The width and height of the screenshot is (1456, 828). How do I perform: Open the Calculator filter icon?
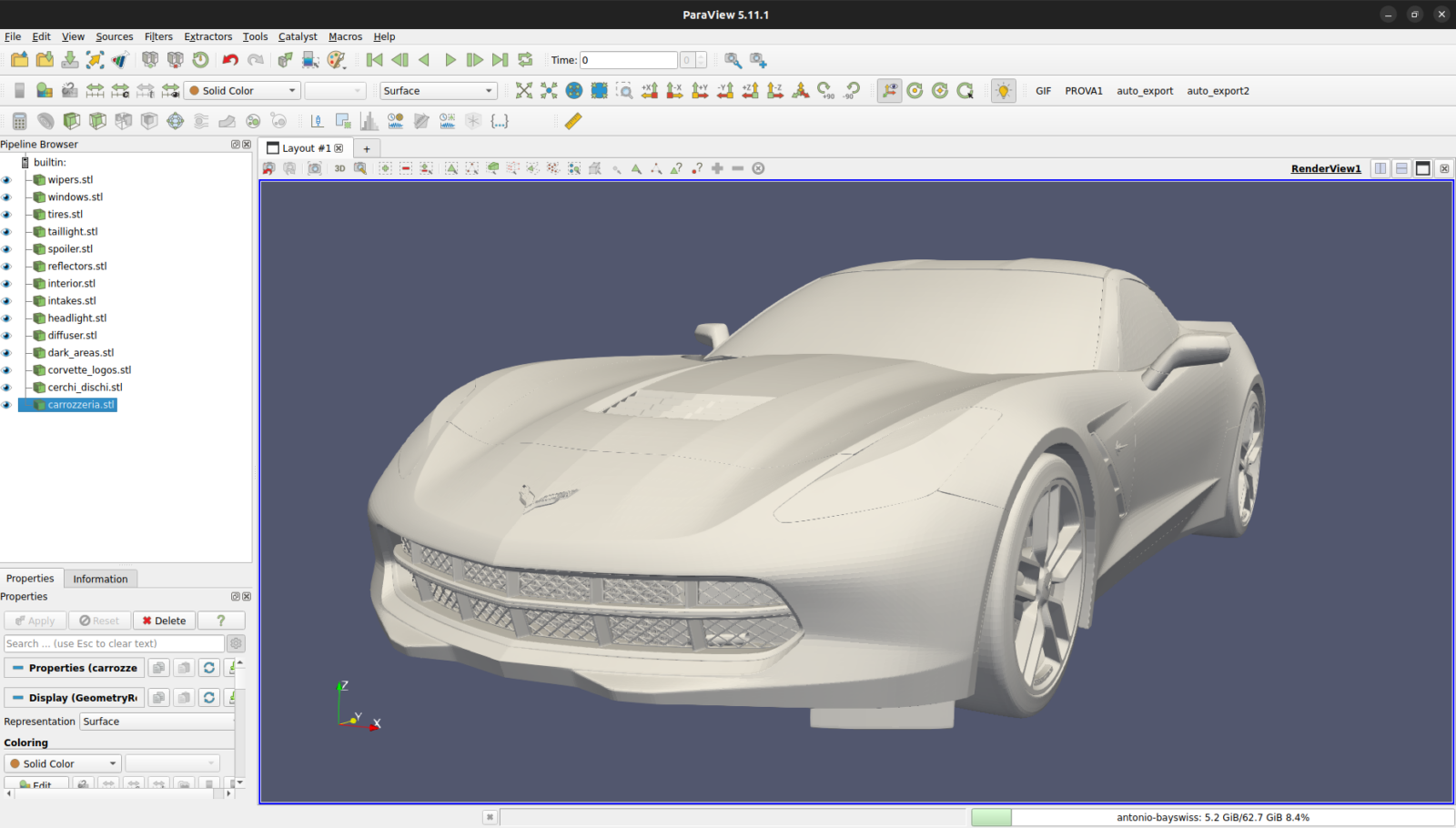tap(18, 120)
